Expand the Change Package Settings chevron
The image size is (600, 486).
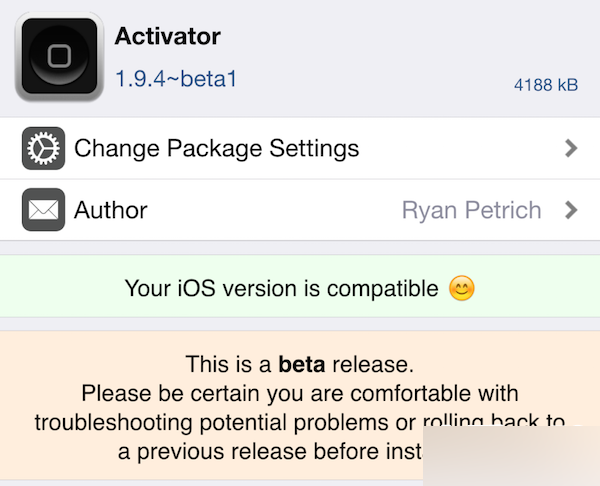click(571, 149)
